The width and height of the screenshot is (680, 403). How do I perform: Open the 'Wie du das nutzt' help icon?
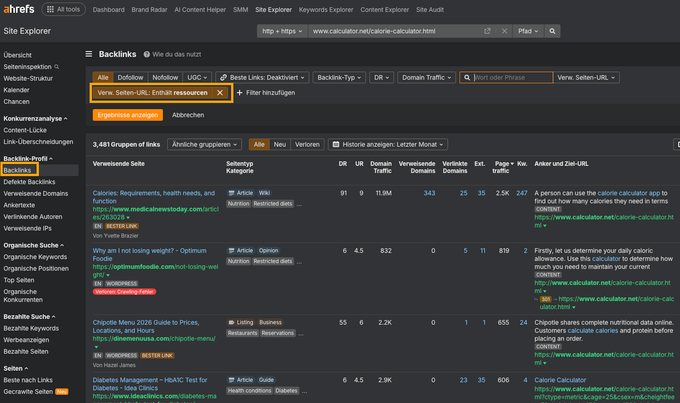pos(147,54)
